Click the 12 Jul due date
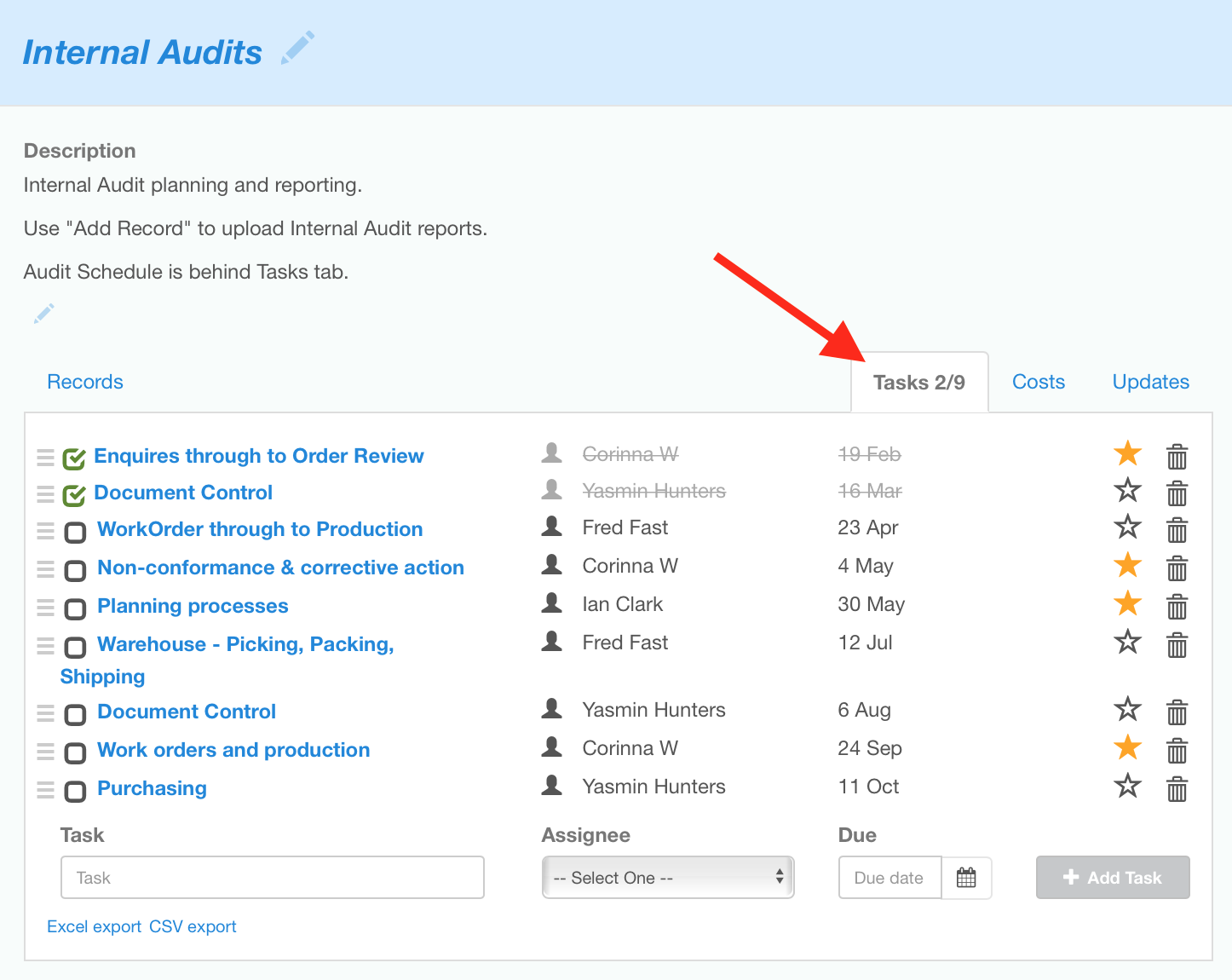This screenshot has width=1232, height=980. pyautogui.click(x=865, y=643)
